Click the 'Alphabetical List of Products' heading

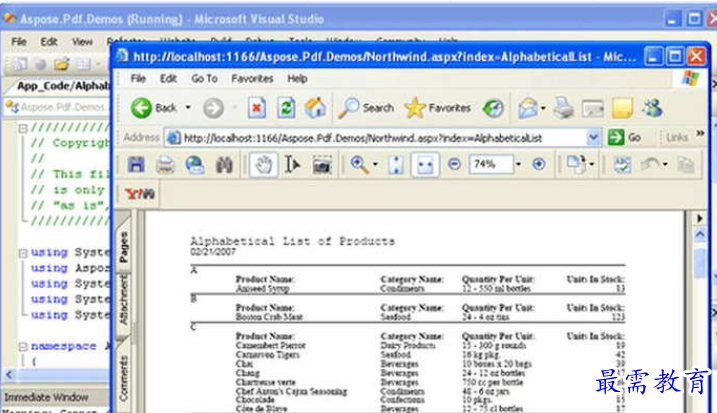(x=292, y=241)
